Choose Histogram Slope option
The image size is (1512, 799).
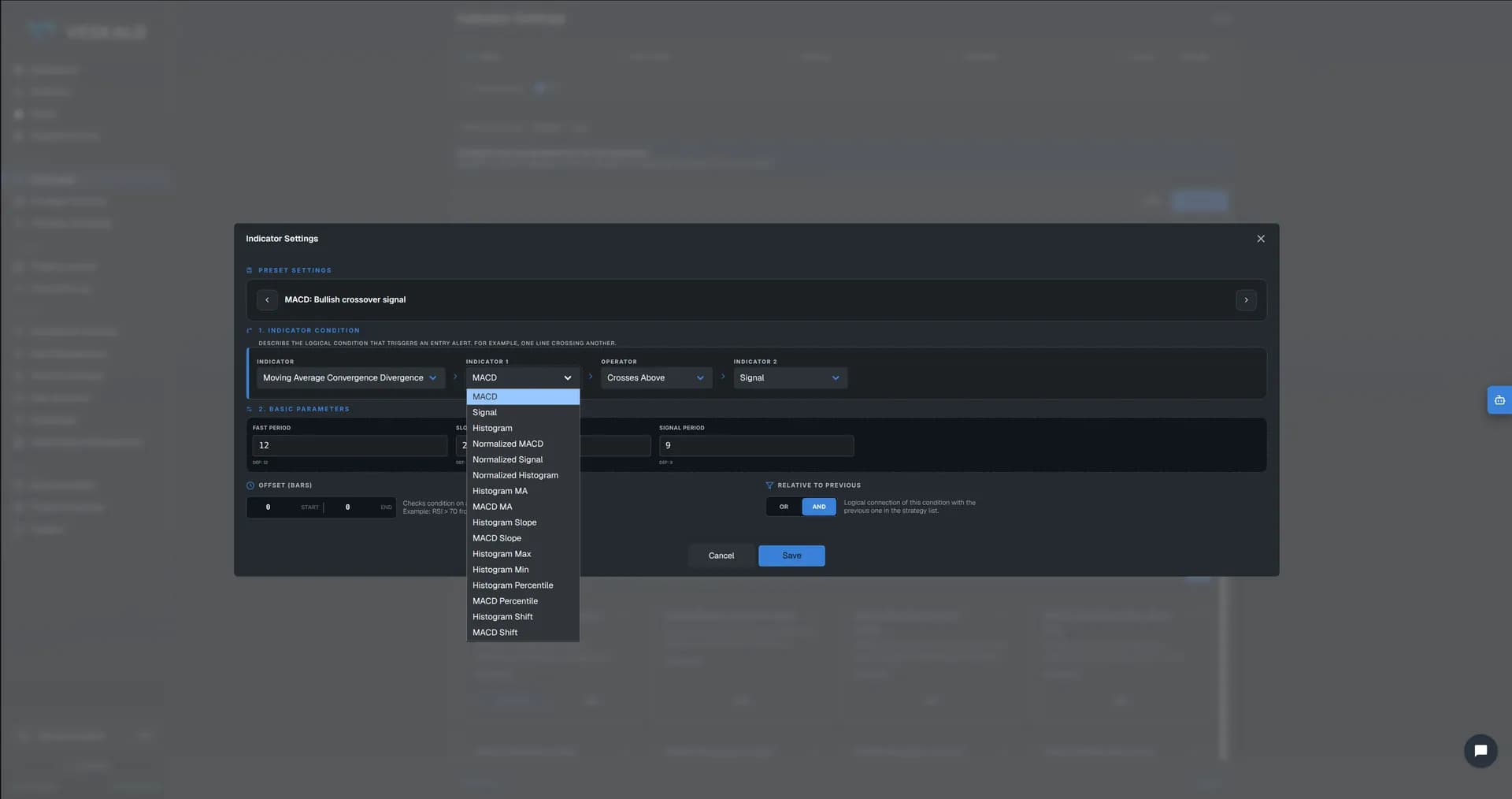point(523,523)
